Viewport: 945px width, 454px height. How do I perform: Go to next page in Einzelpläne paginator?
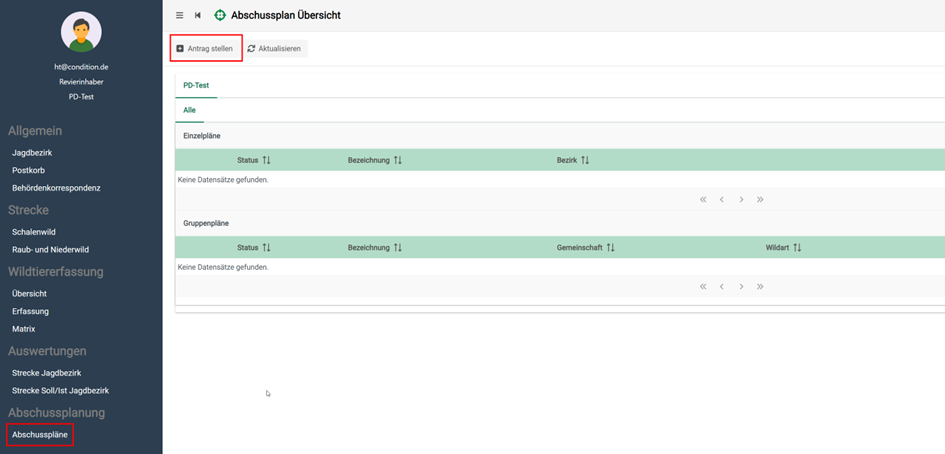[741, 199]
